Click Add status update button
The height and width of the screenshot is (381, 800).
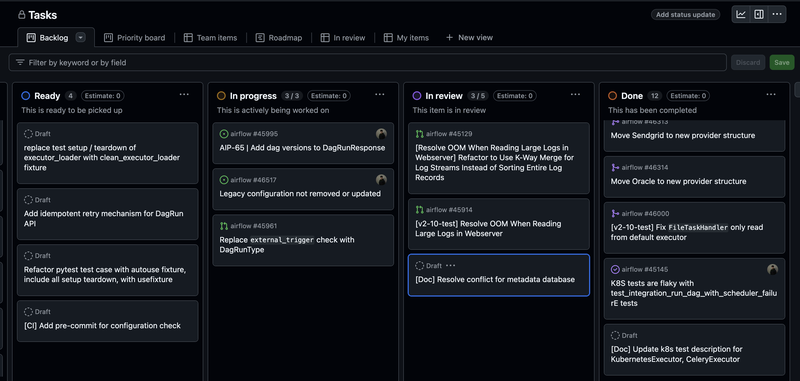pos(685,15)
